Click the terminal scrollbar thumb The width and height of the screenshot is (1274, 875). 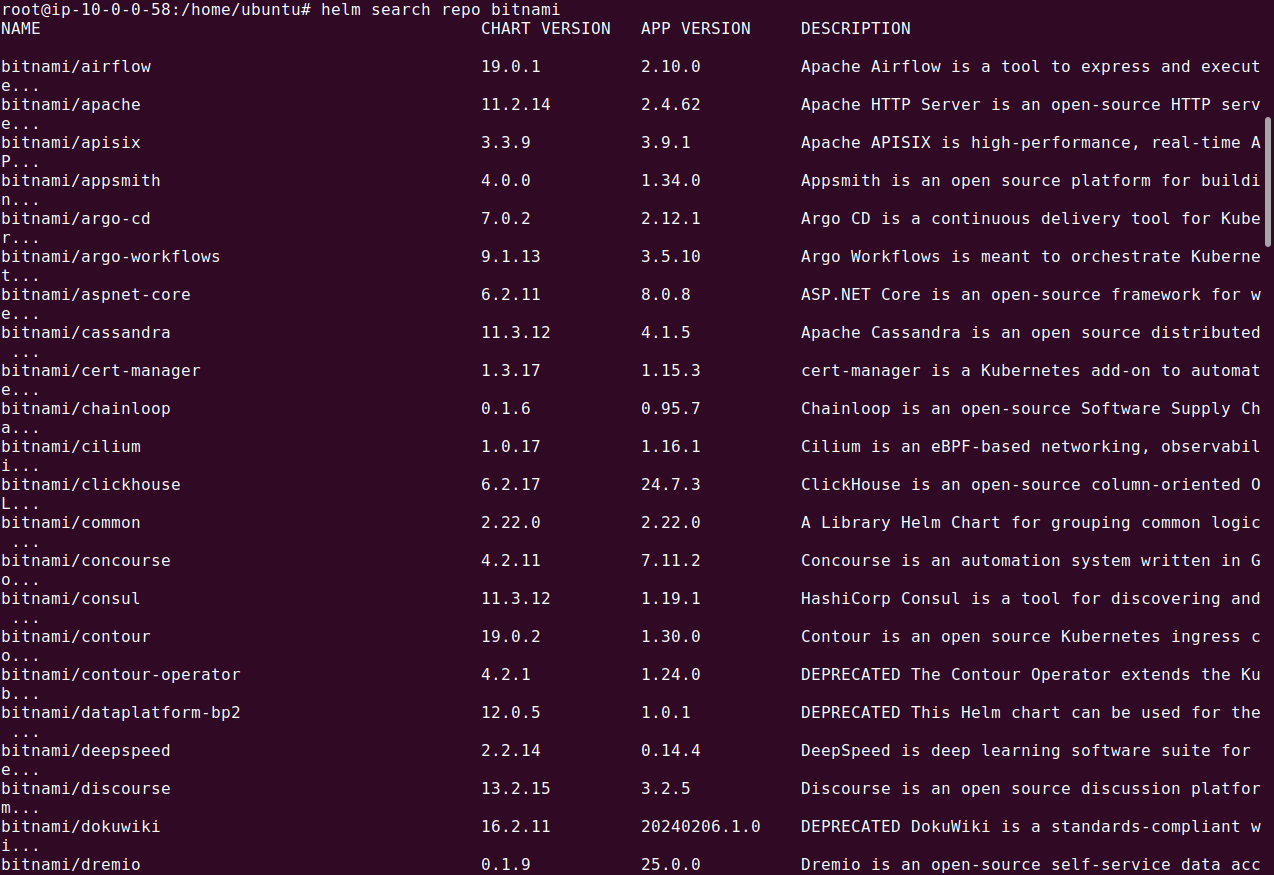pos(1268,182)
